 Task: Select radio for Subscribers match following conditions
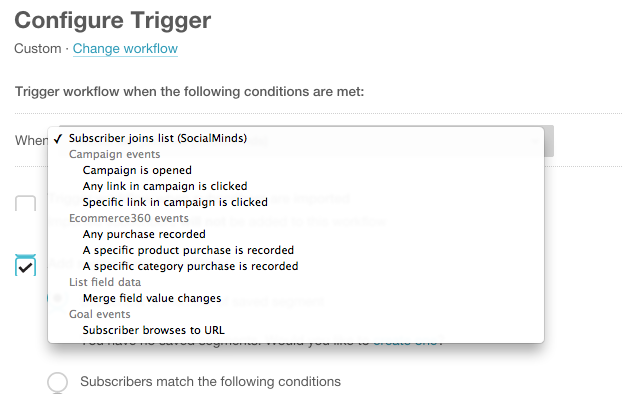click(x=58, y=382)
